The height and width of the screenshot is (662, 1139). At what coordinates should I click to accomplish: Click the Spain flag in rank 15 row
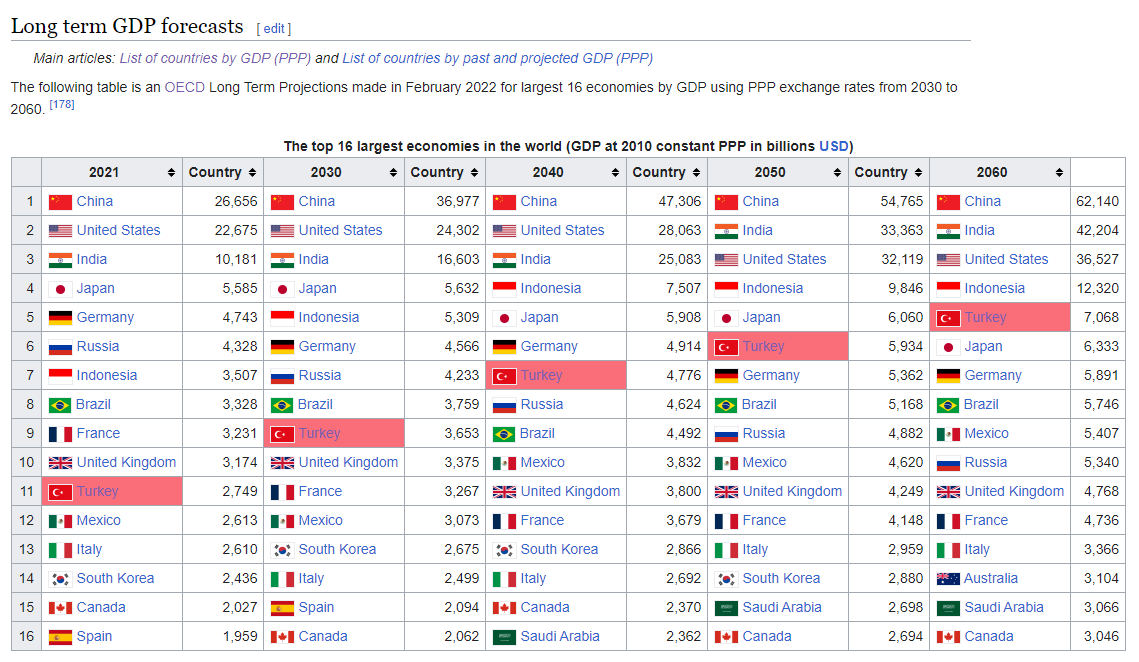283,607
